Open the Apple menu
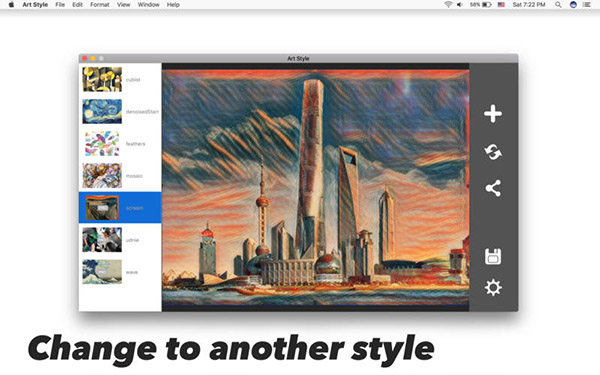Viewport: 600px width, 375px height. (x=11, y=5)
